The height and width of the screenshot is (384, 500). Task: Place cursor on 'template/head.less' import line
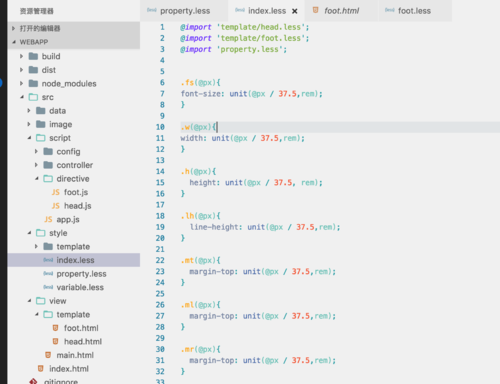click(245, 27)
